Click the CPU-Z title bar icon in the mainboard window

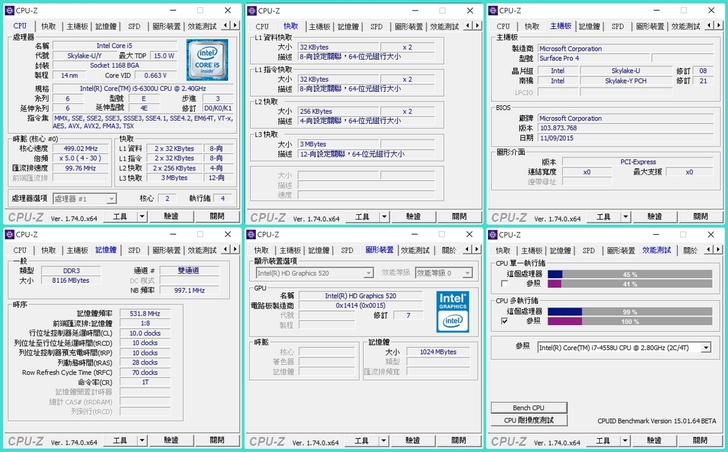pyautogui.click(x=496, y=10)
